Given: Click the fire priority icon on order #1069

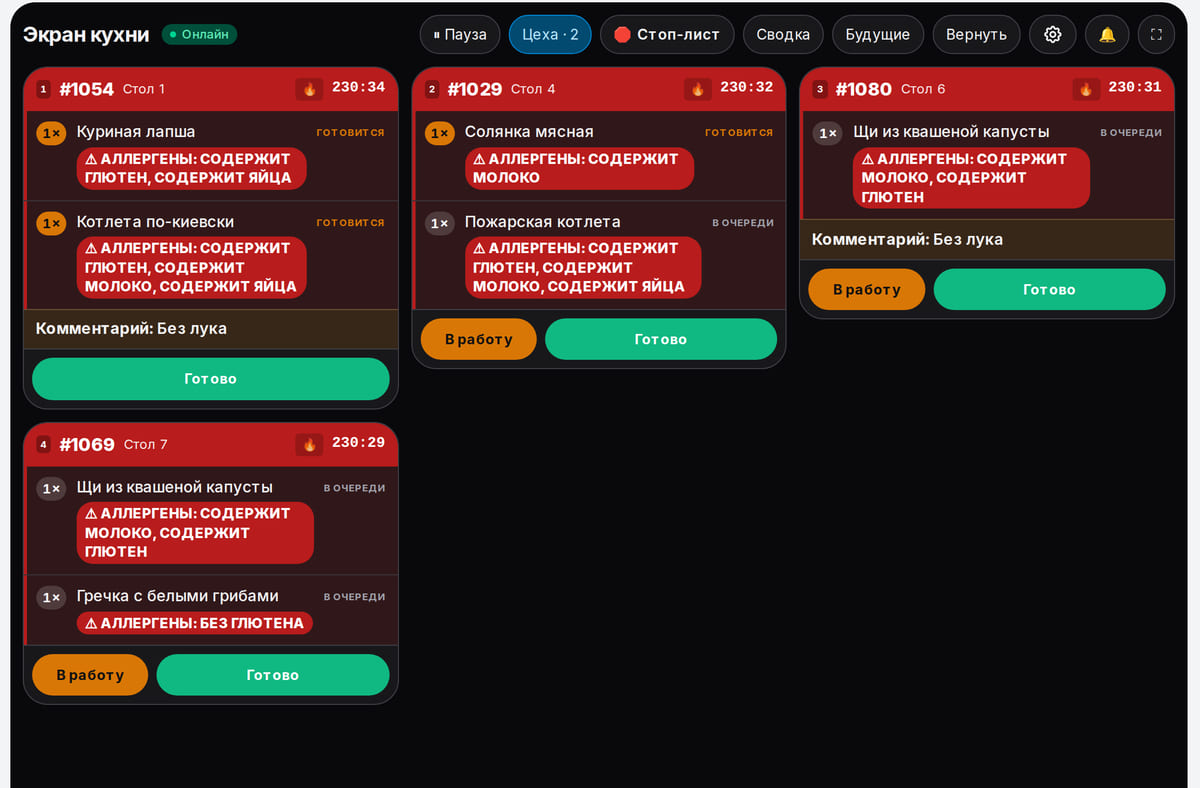Looking at the screenshot, I should pyautogui.click(x=309, y=444).
